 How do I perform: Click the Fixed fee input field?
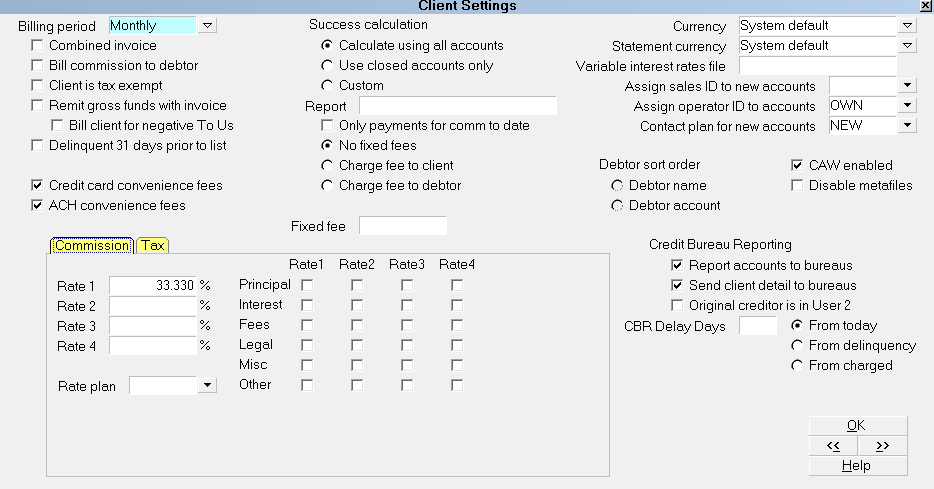[x=403, y=226]
